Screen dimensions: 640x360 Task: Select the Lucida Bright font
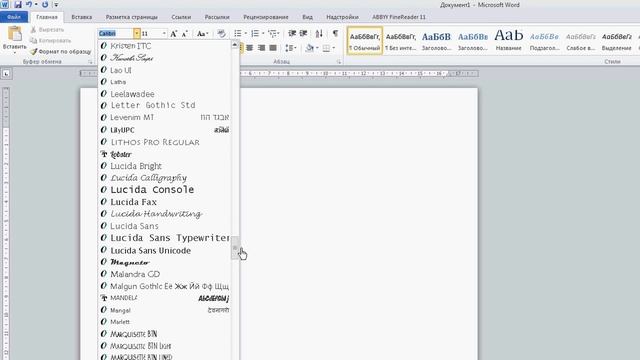tap(165, 166)
